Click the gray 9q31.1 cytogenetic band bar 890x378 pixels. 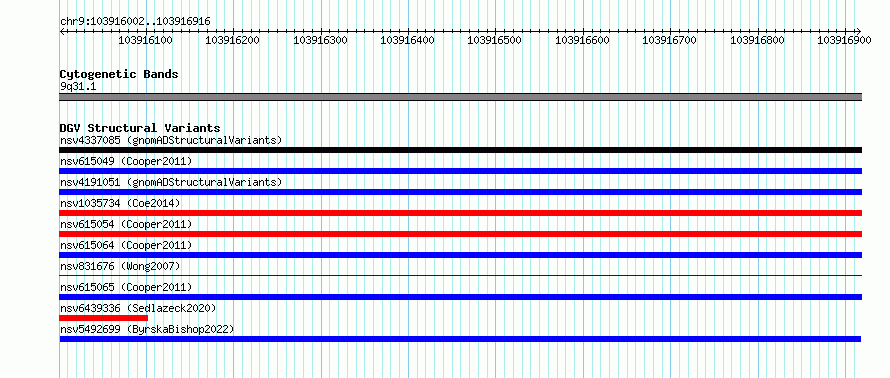point(460,97)
